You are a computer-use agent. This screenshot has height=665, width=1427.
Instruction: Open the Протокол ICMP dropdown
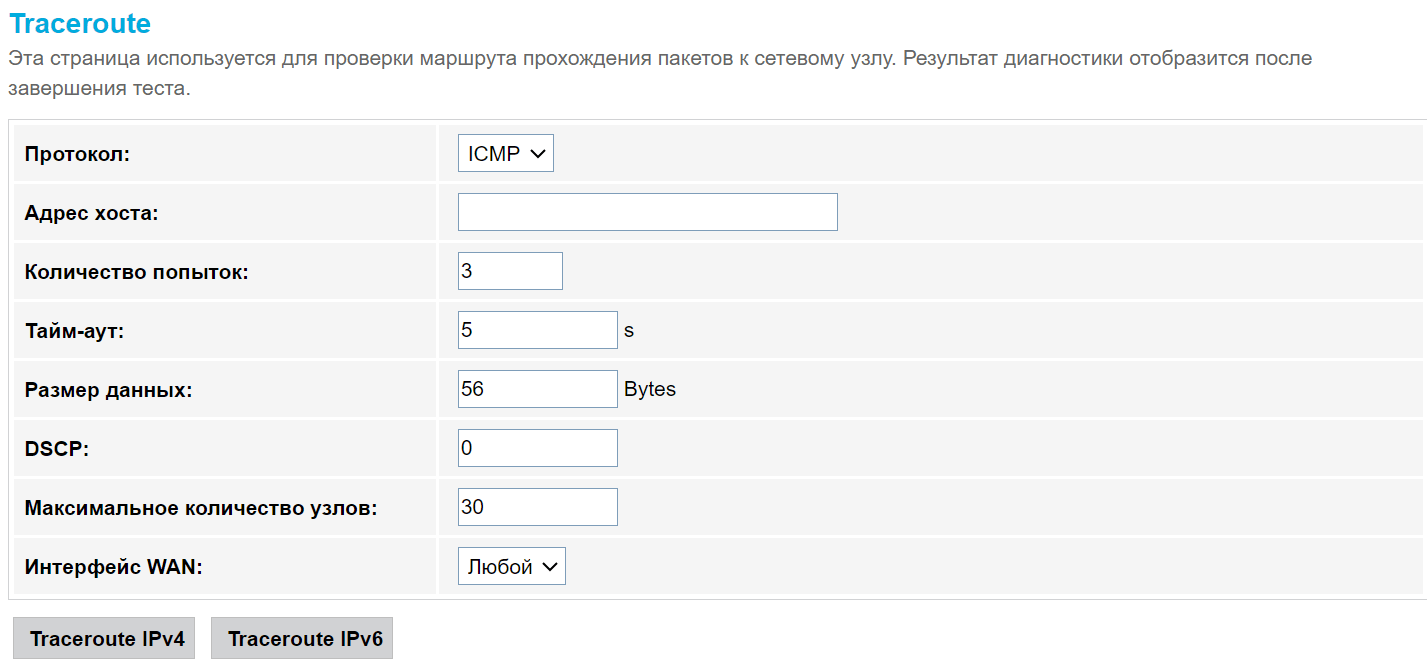click(x=505, y=154)
